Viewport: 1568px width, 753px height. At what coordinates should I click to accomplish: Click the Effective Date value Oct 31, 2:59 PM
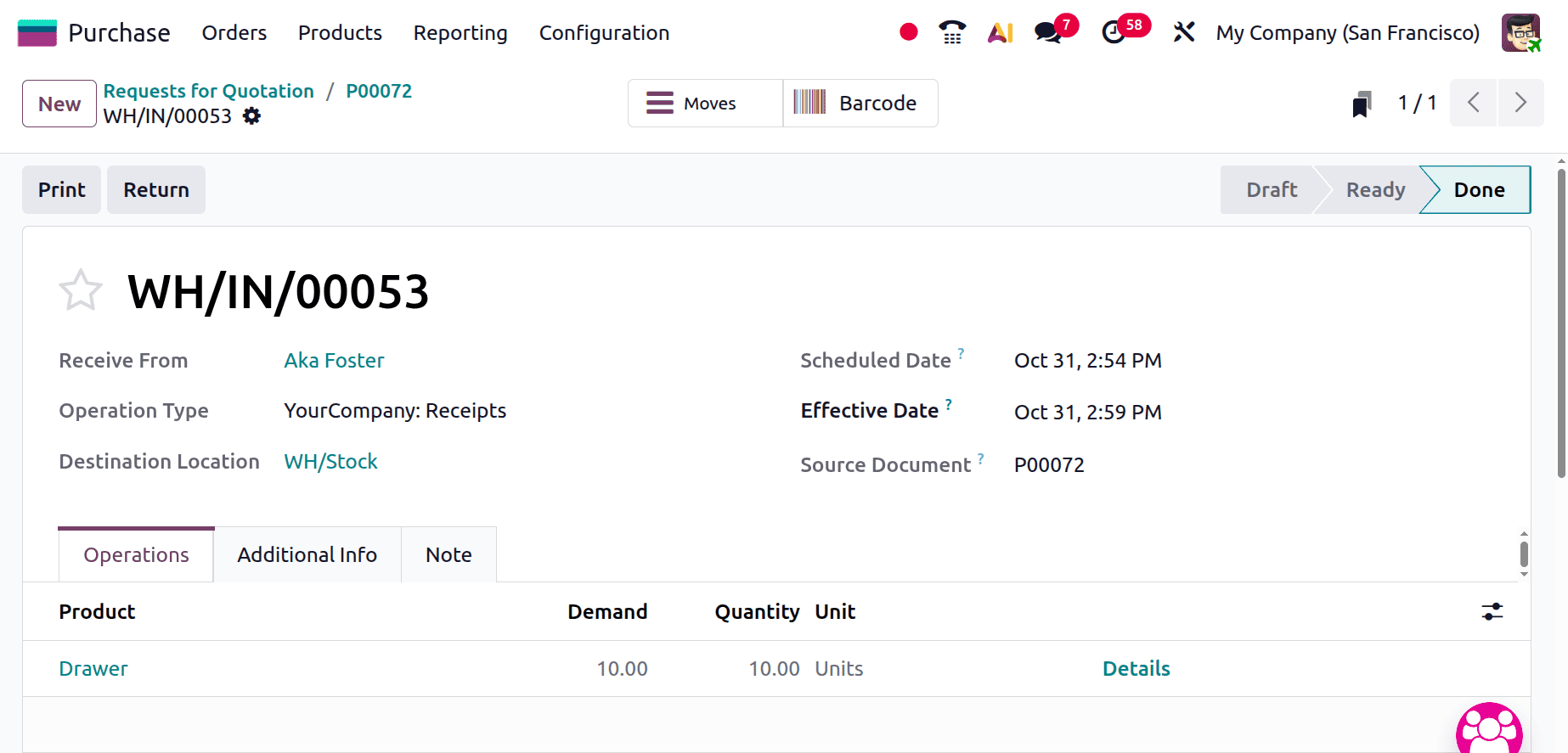pos(1087,413)
